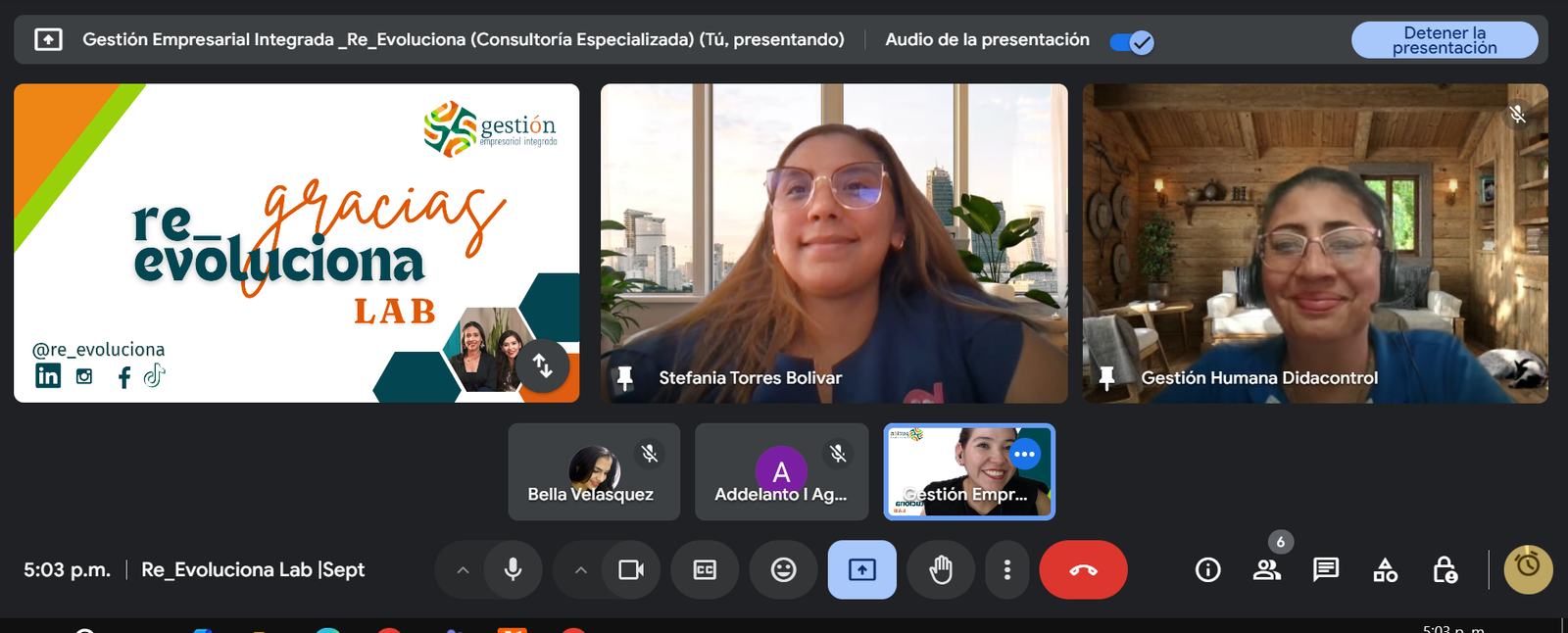Click the presentation slide Gracias tile
The width and height of the screenshot is (1568, 633).
coord(296,243)
